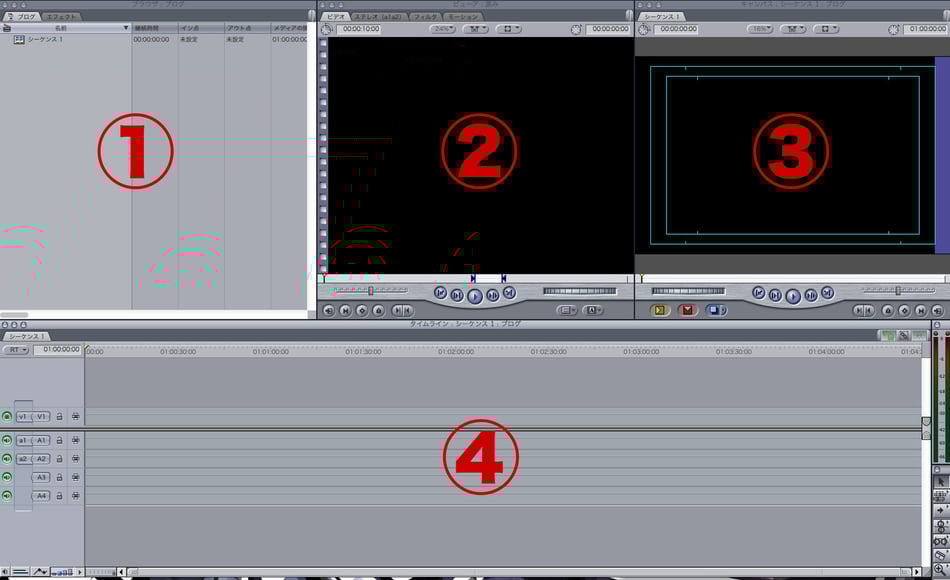Click the Canvas shuttle slider handle

898,291
